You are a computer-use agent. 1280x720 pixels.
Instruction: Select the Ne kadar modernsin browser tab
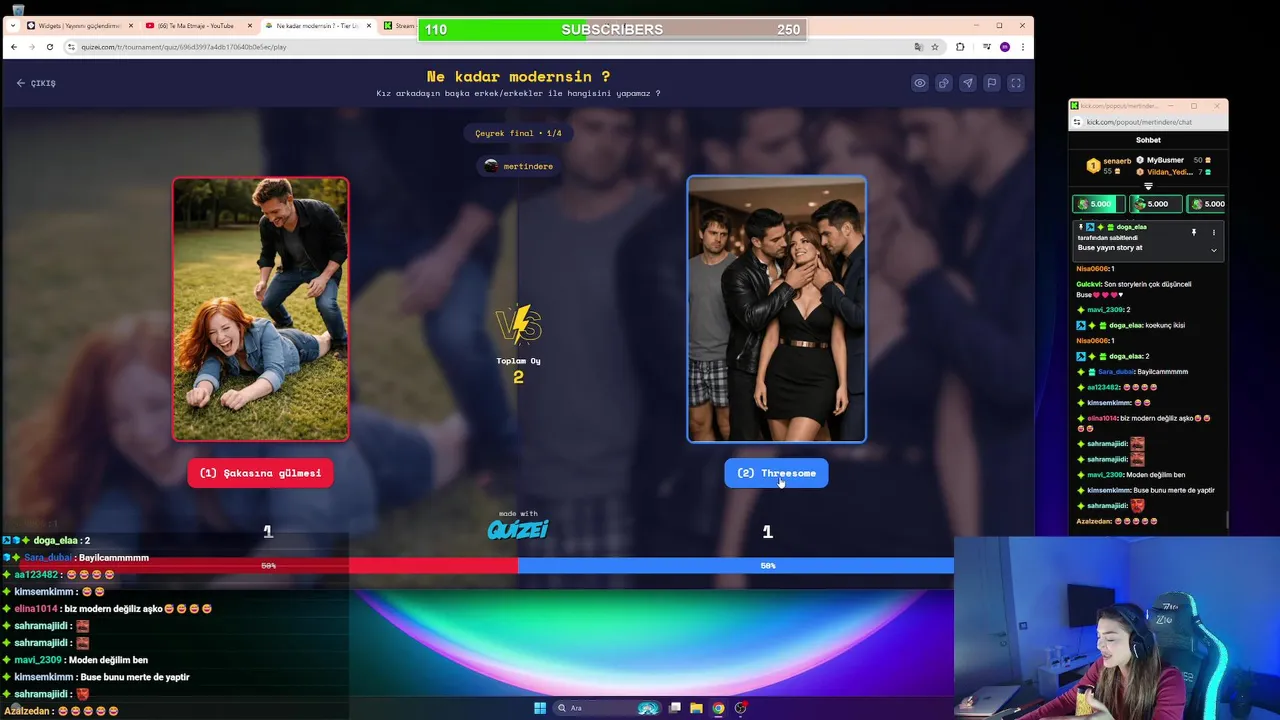[x=318, y=26]
